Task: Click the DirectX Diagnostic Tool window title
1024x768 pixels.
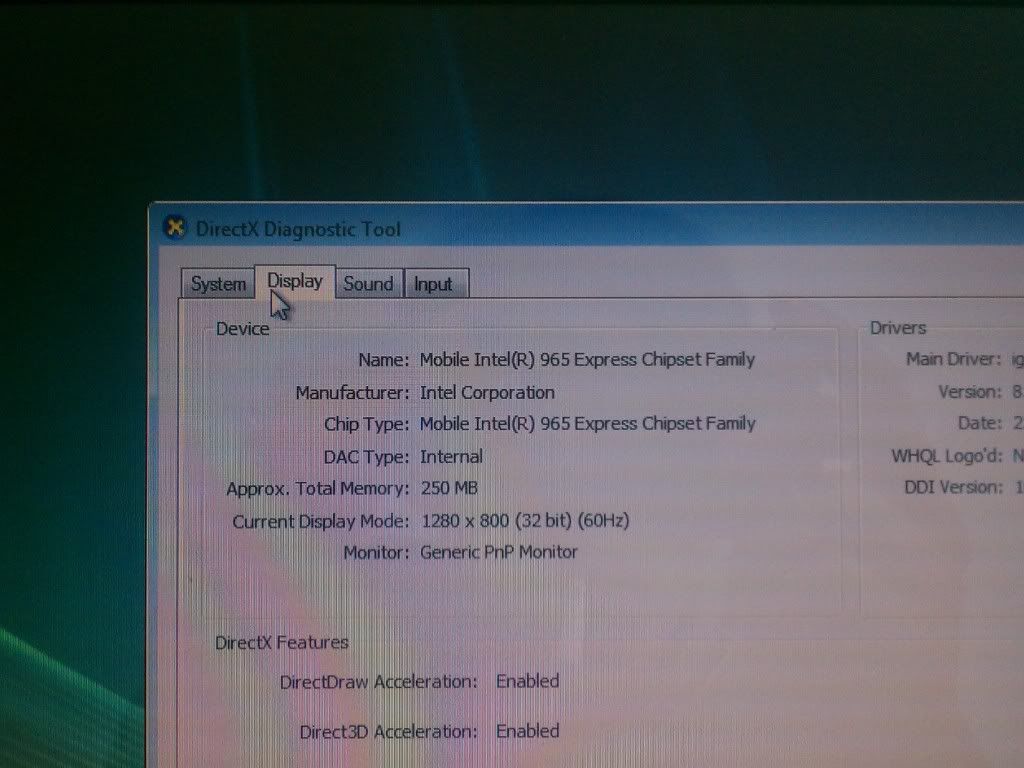Action: click(298, 229)
